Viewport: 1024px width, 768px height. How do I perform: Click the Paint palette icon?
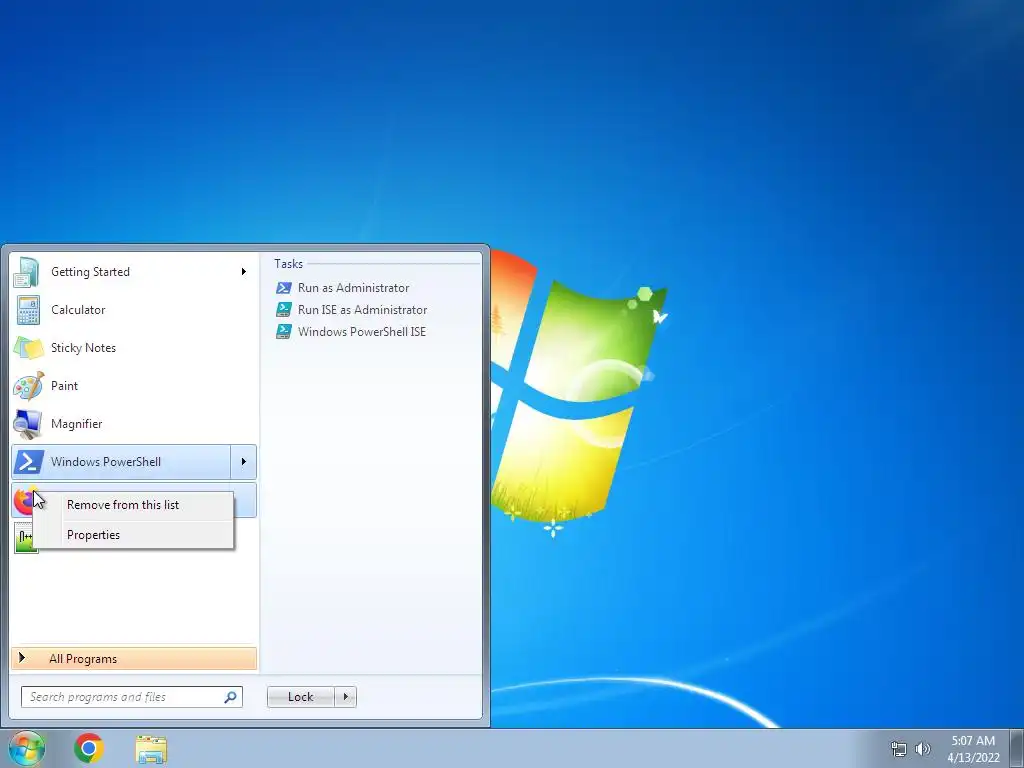pyautogui.click(x=29, y=386)
